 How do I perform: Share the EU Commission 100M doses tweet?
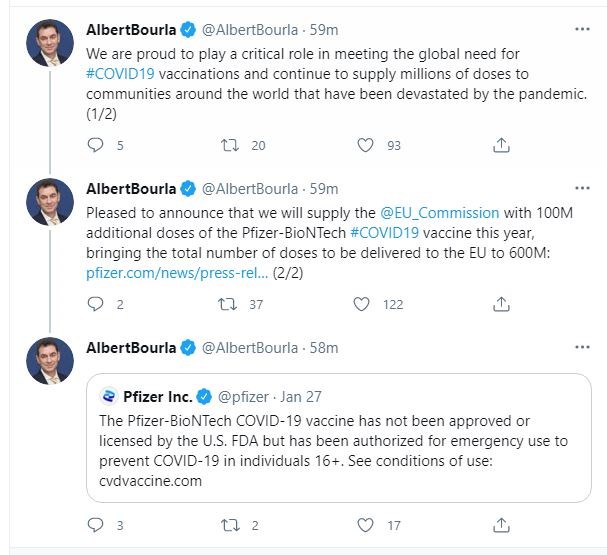coord(501,304)
